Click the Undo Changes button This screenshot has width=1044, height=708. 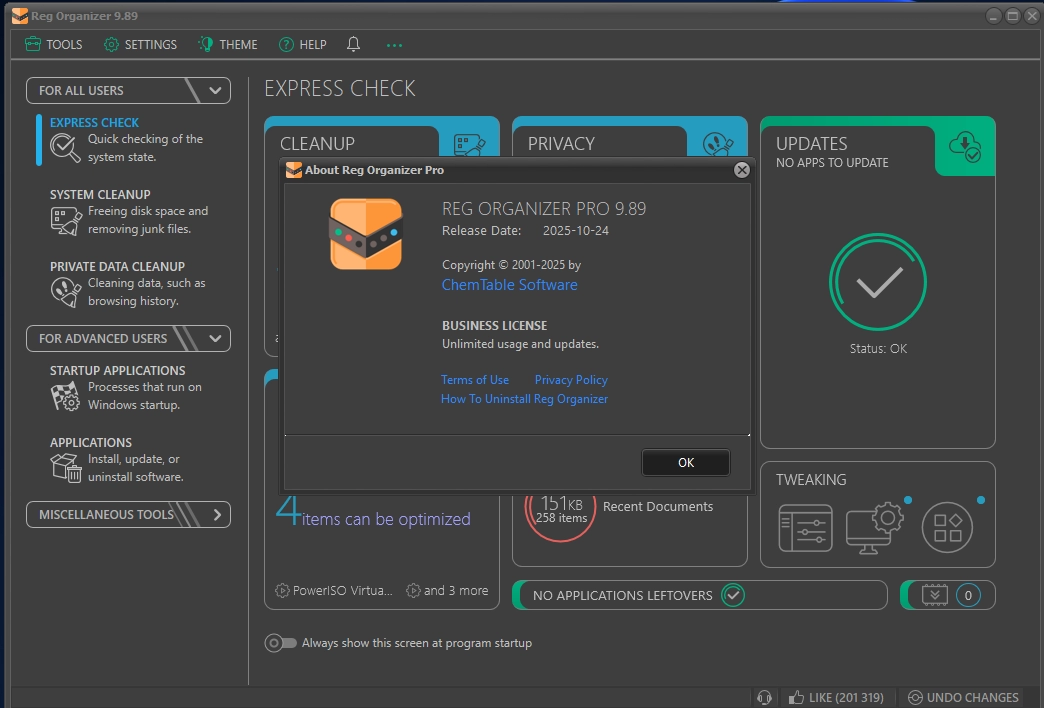[x=963, y=697]
